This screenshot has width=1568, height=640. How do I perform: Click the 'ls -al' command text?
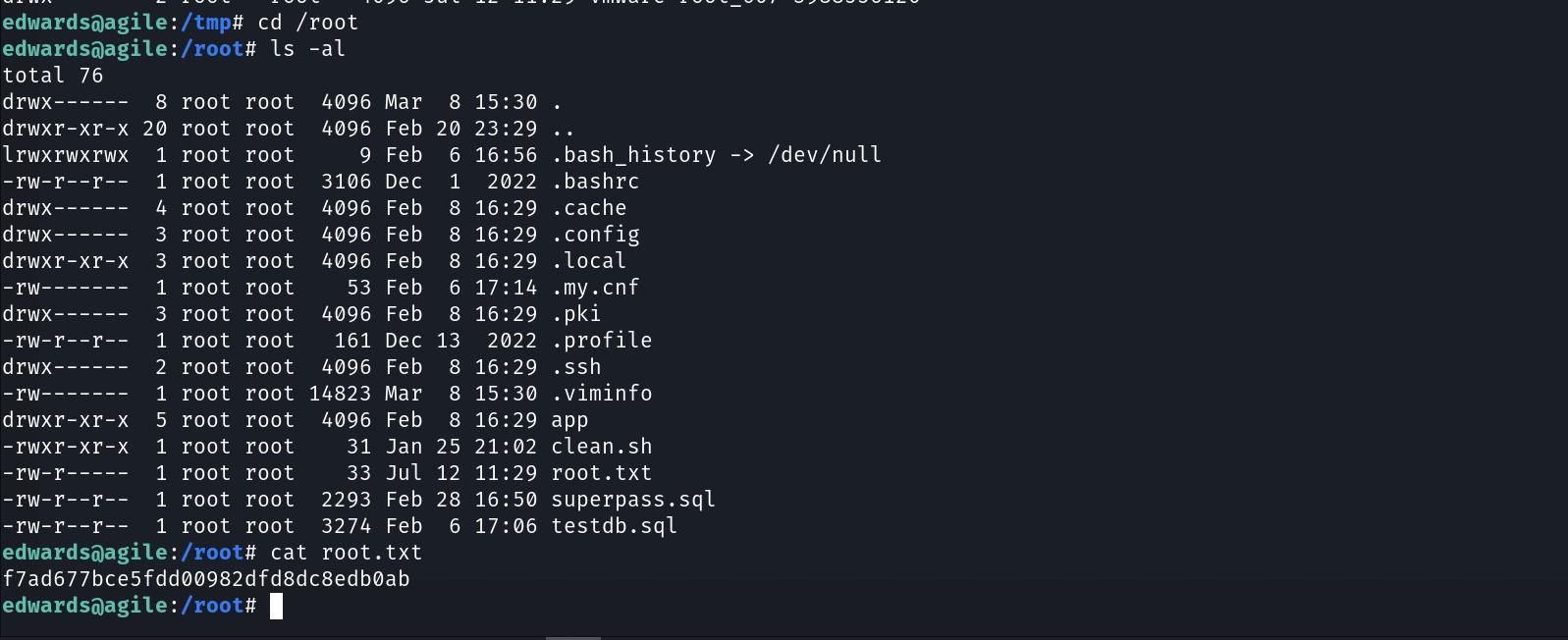click(307, 49)
